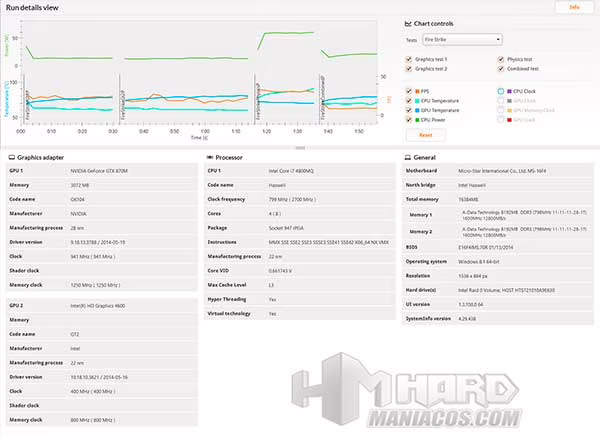Click the NVIDIA GeForce GTX 870M value
The height and width of the screenshot is (438, 600).
click(99, 171)
